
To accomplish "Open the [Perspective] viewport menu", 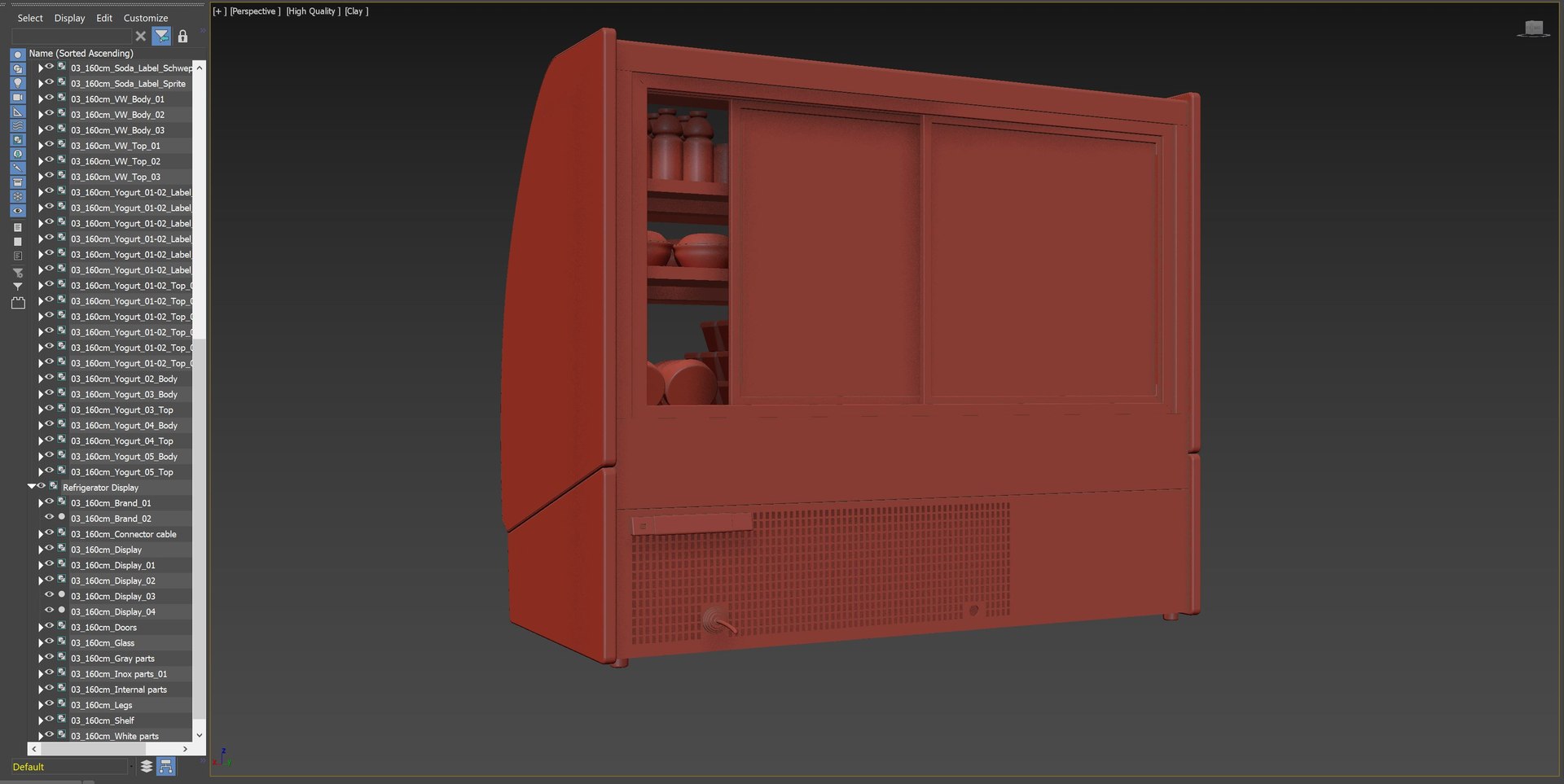I will click(255, 11).
